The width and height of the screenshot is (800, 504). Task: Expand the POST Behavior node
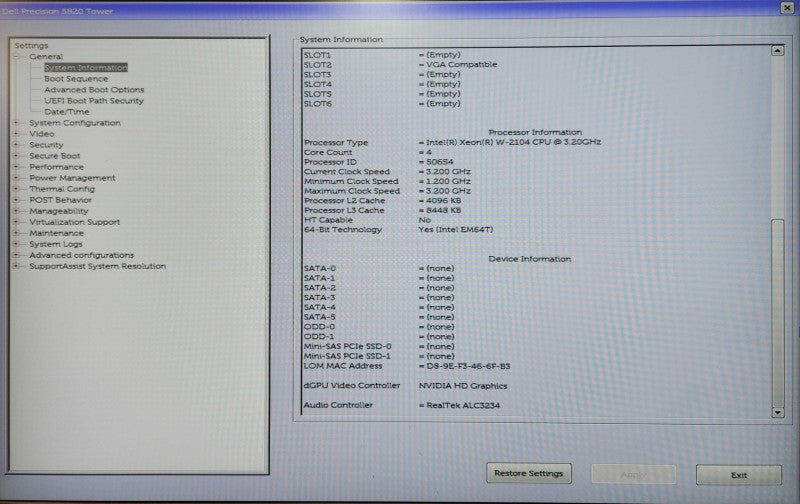pyautogui.click(x=16, y=200)
